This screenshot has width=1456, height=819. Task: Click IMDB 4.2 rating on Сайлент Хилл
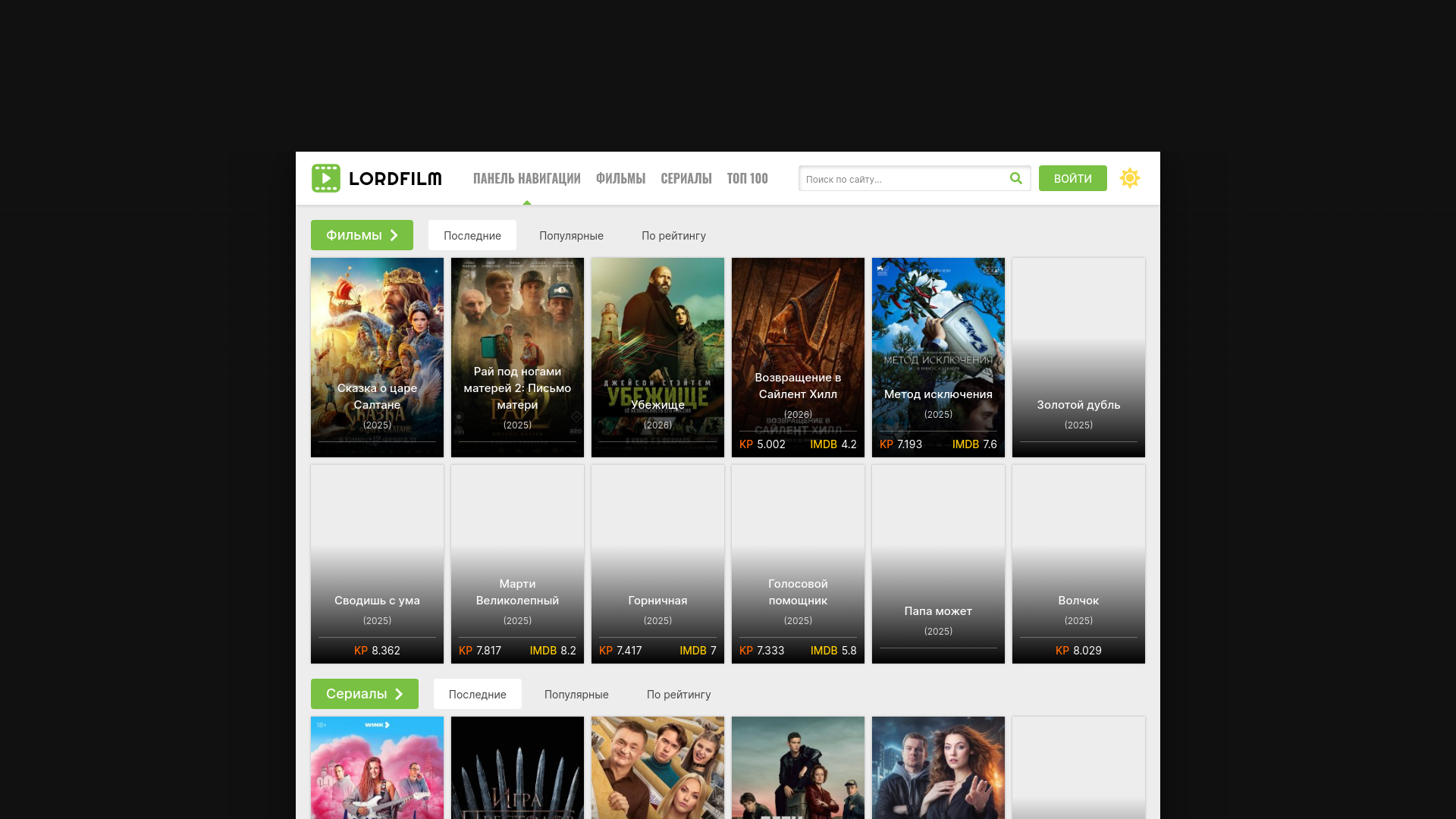(833, 444)
